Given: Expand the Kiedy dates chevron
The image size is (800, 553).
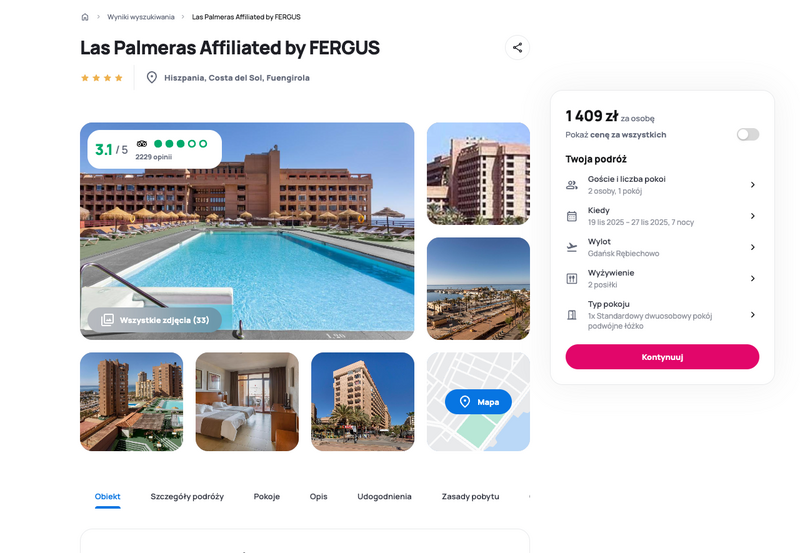Looking at the screenshot, I should tap(752, 216).
